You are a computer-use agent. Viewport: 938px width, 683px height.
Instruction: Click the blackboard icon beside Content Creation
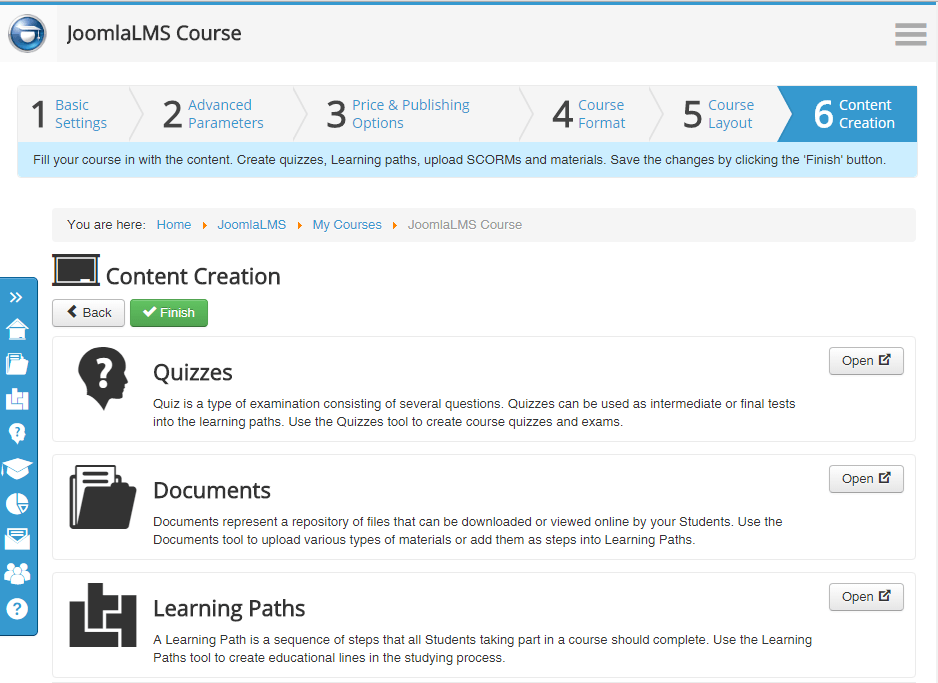(76, 270)
